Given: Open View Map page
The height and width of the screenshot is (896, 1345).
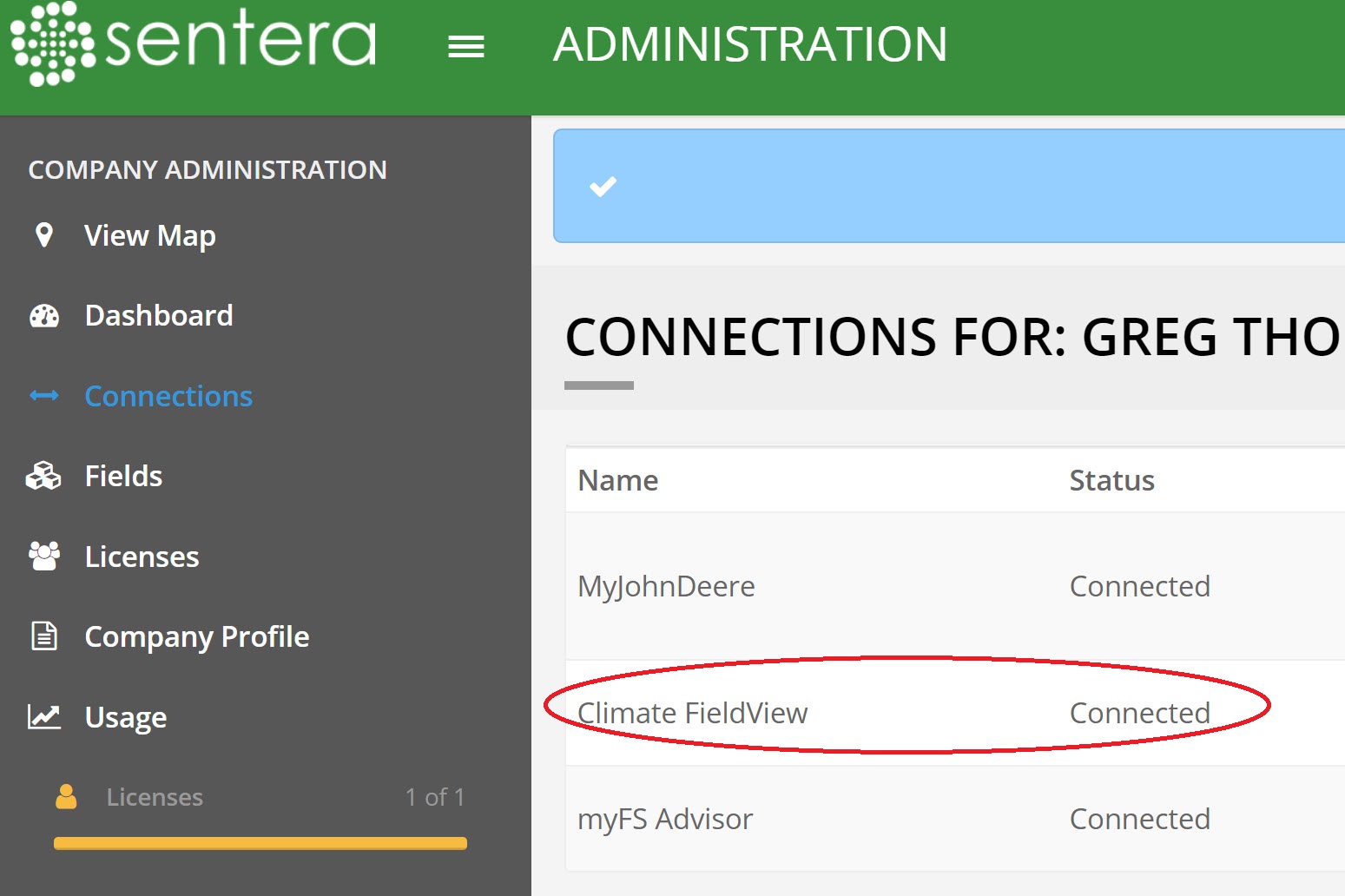Looking at the screenshot, I should (x=150, y=236).
